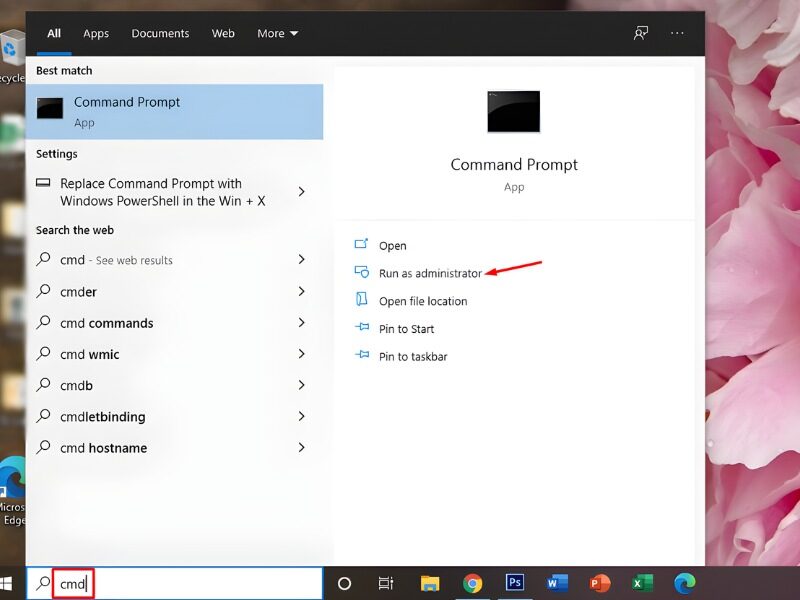Open Photoshop from the taskbar
The height and width of the screenshot is (600, 800).
(515, 583)
